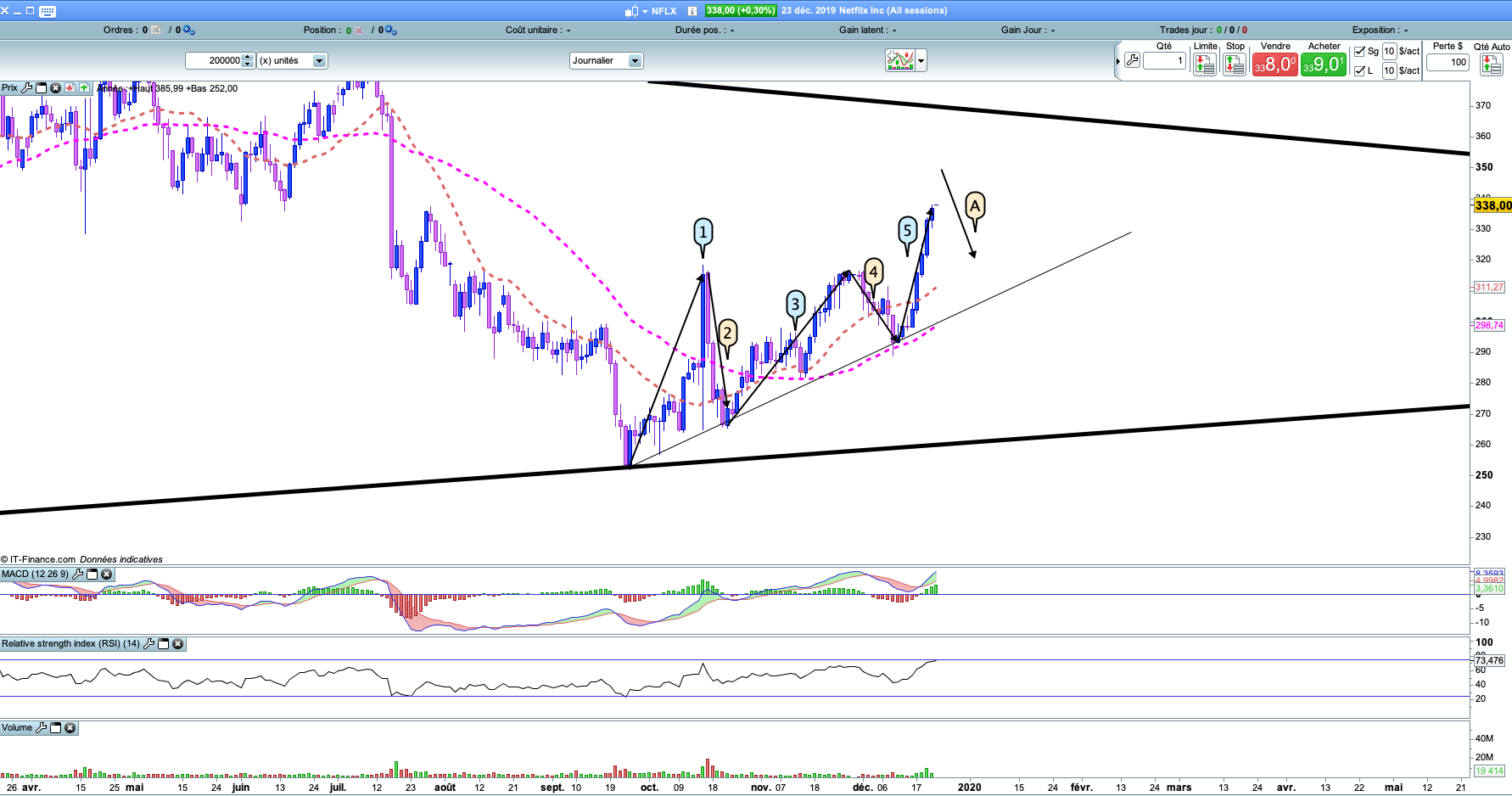Expand the dropdown arrow beside the indicators icon
The image size is (1512, 796).
pos(921,60)
